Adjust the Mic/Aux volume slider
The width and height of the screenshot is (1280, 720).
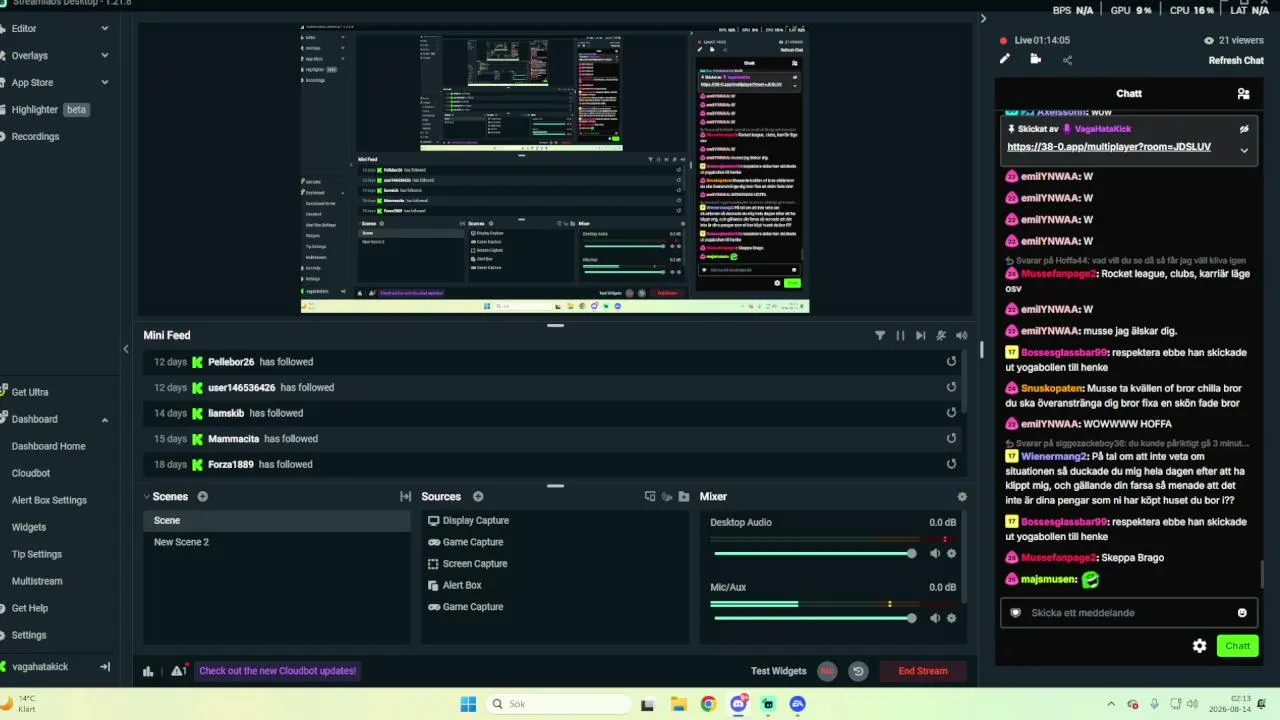813,618
